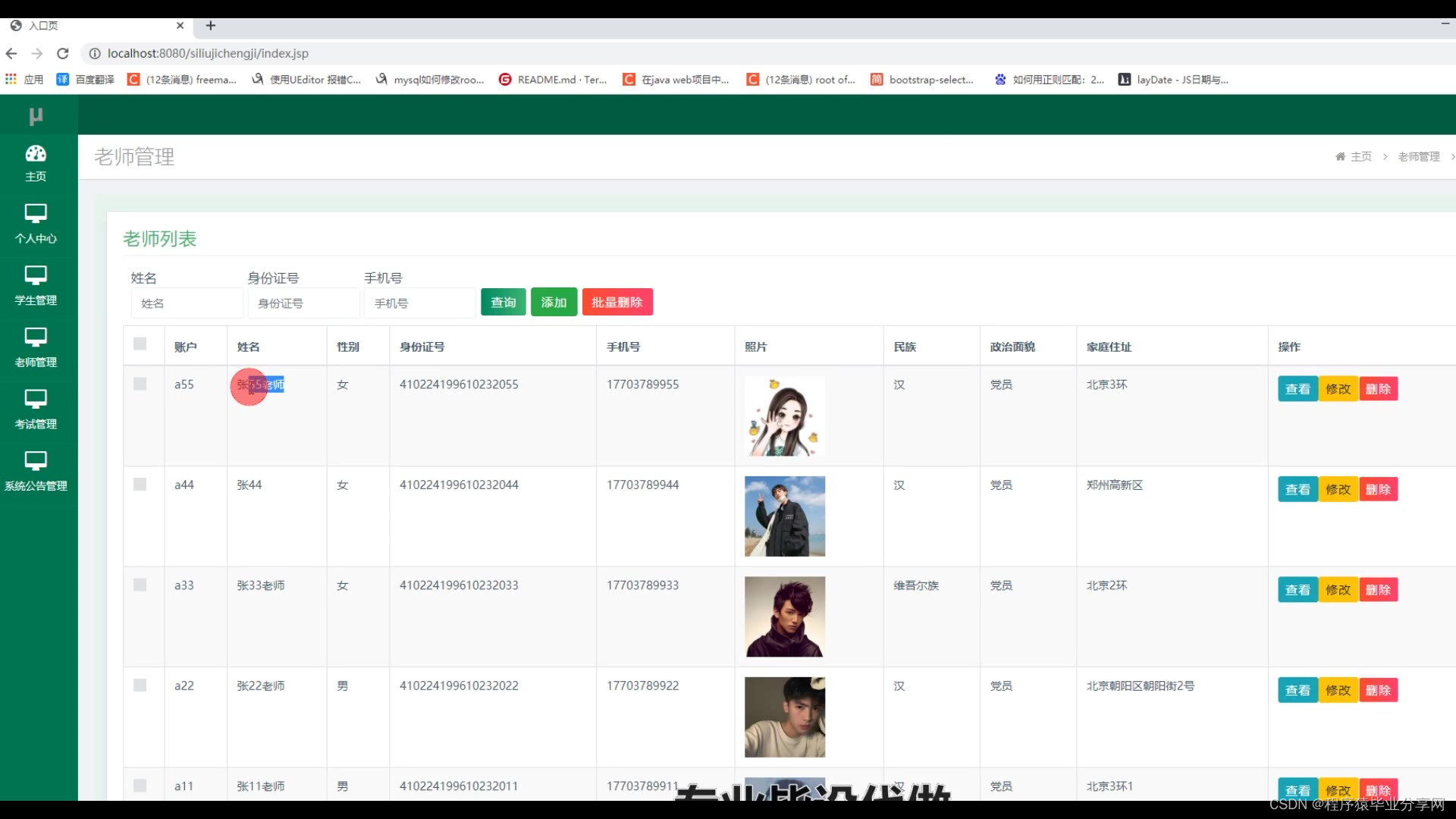Go back with browser back arrow

pyautogui.click(x=11, y=53)
